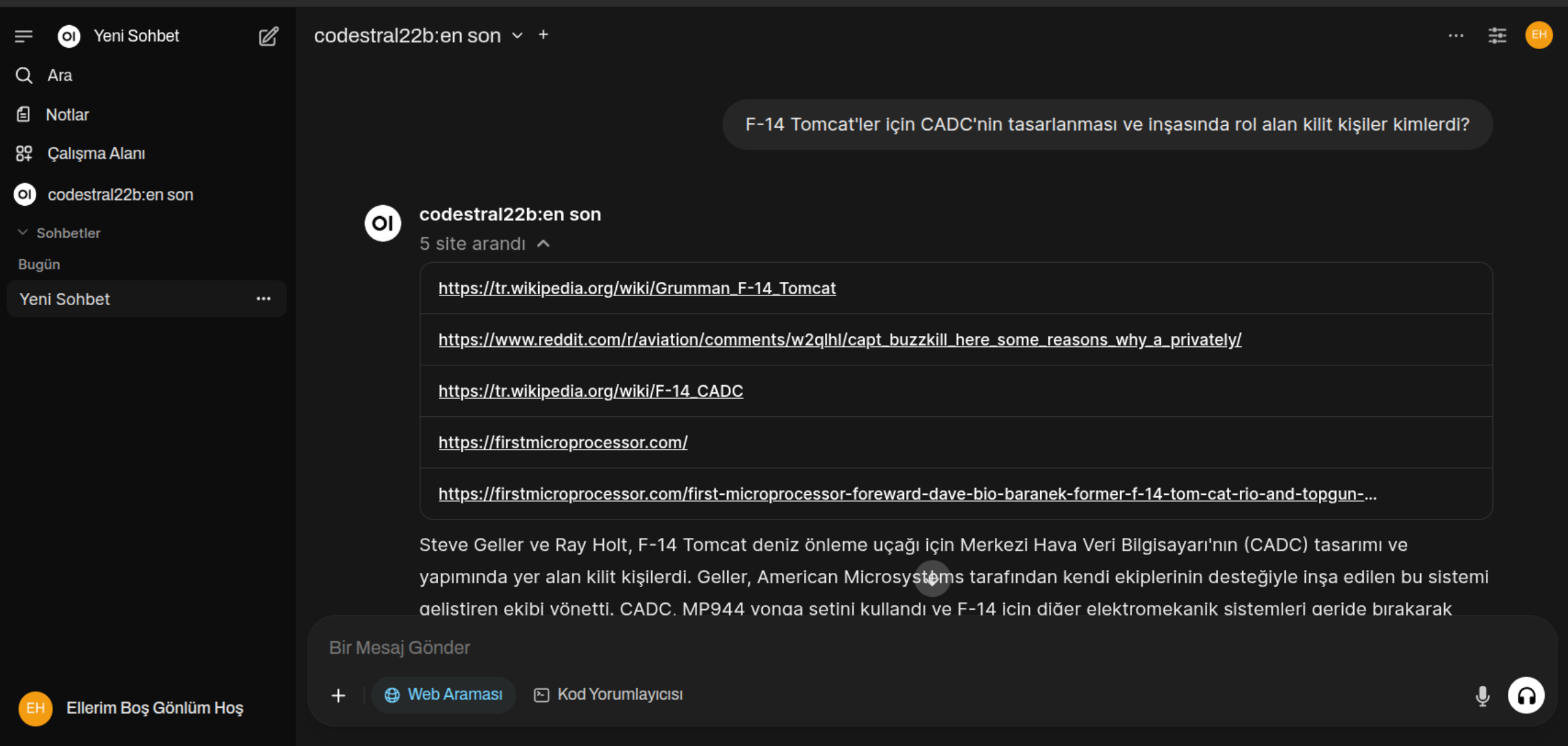Image resolution: width=1568 pixels, height=746 pixels.
Task: Toggle the Web Araması web search option
Action: (x=443, y=694)
